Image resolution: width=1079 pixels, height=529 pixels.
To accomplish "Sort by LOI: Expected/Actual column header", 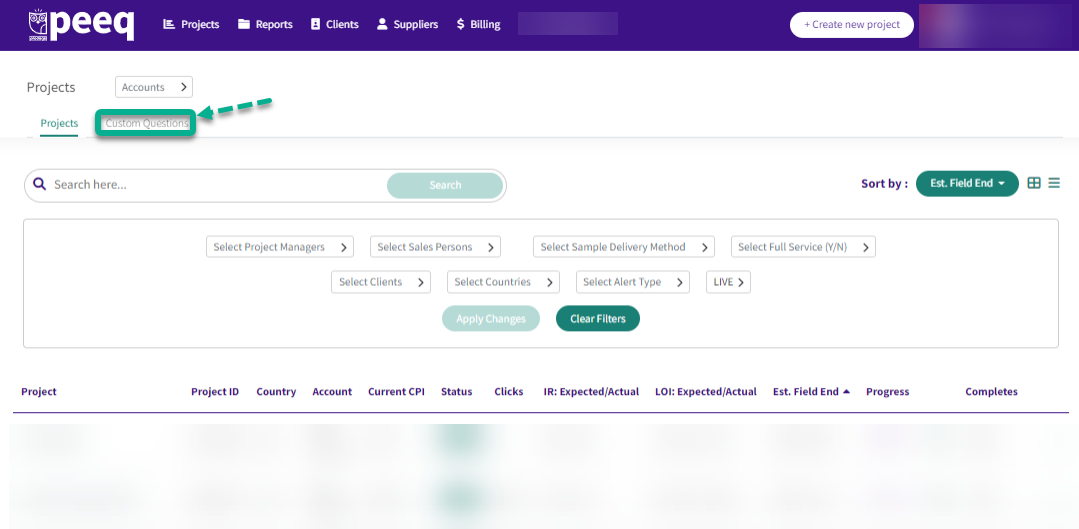I will [706, 391].
